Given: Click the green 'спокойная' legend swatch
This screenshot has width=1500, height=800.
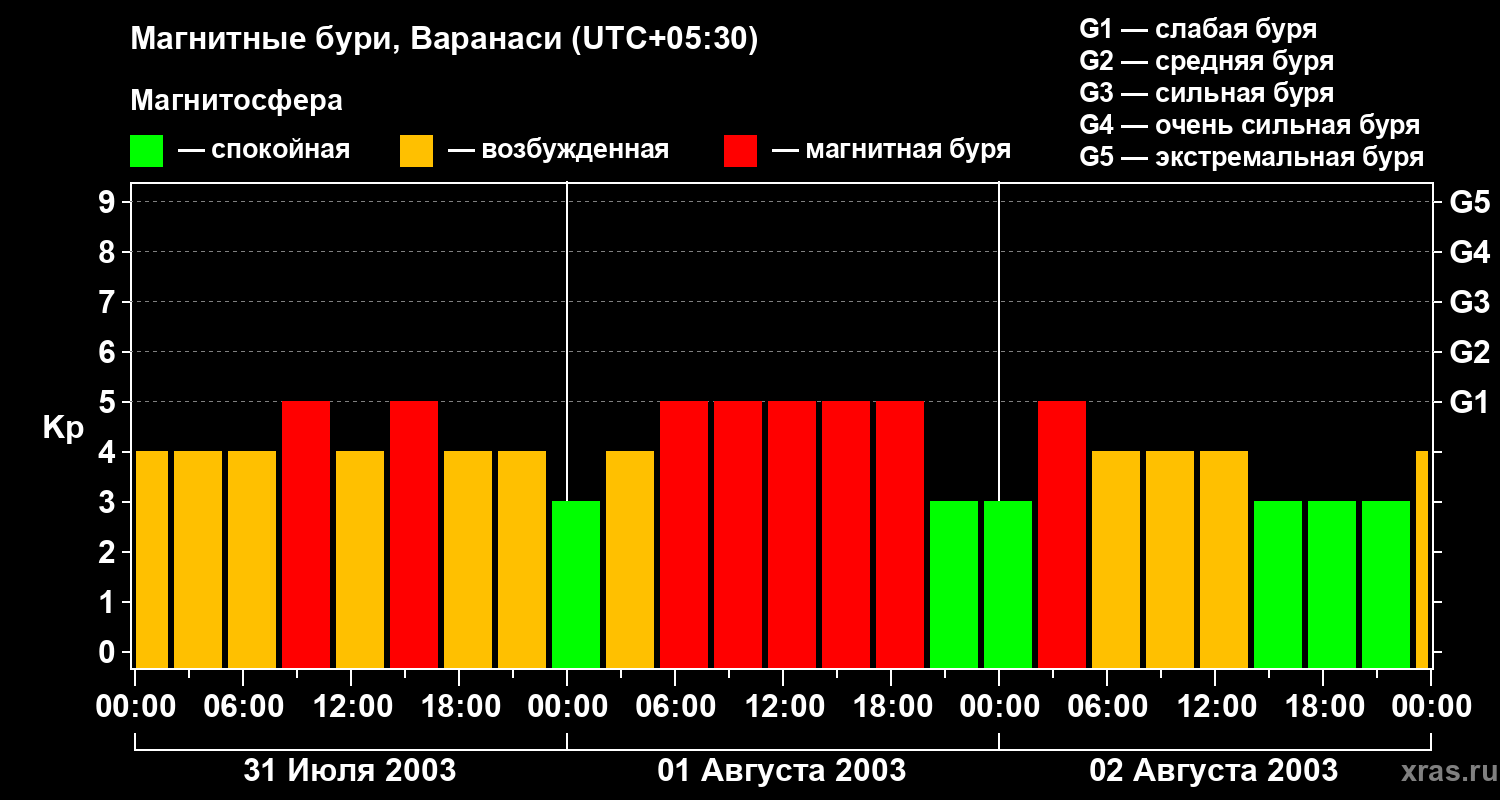Looking at the screenshot, I should (146, 151).
